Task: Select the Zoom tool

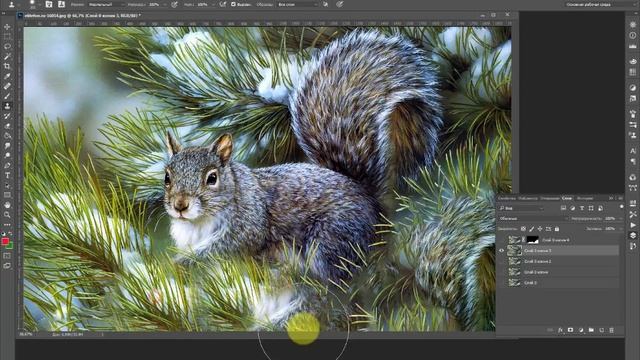Action: point(7,215)
